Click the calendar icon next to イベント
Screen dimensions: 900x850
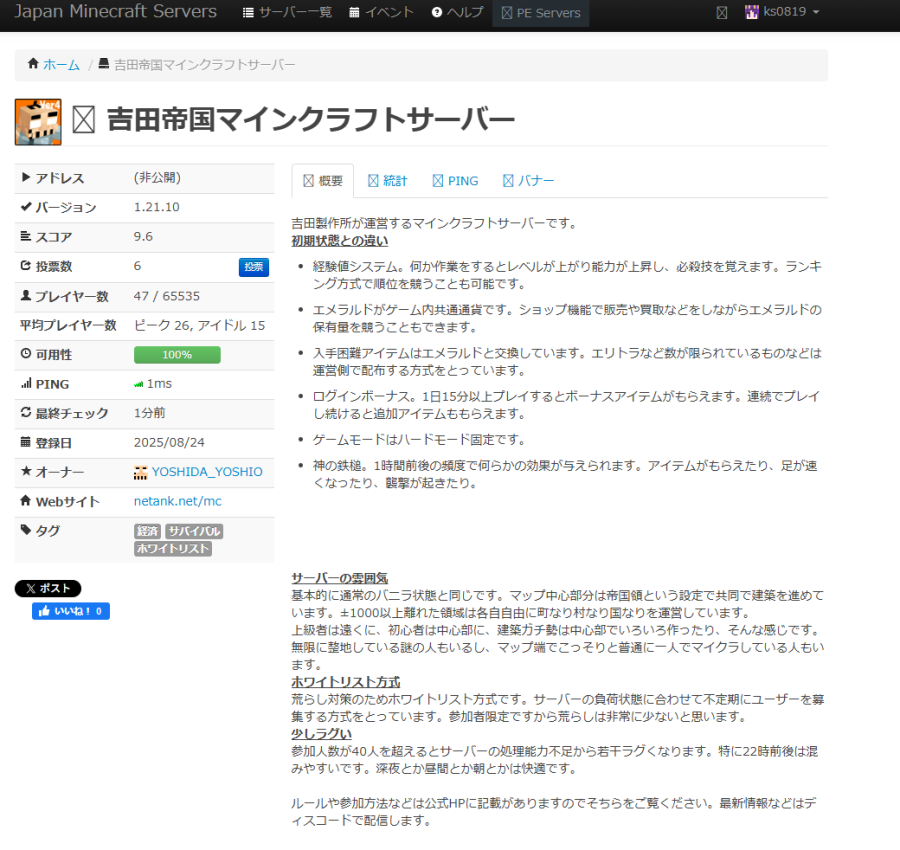353,13
